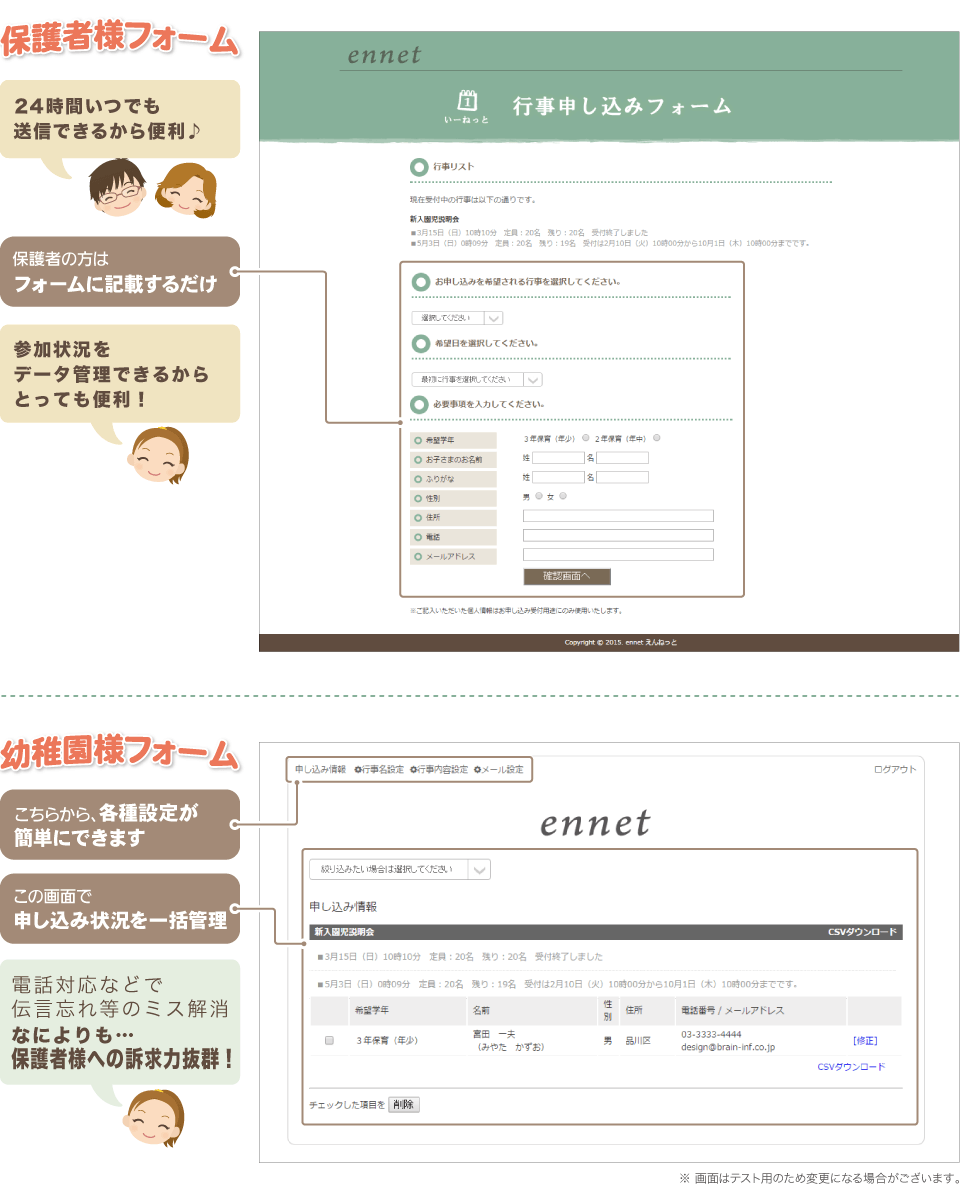Click the ふりがな 名 input field

coord(622,477)
